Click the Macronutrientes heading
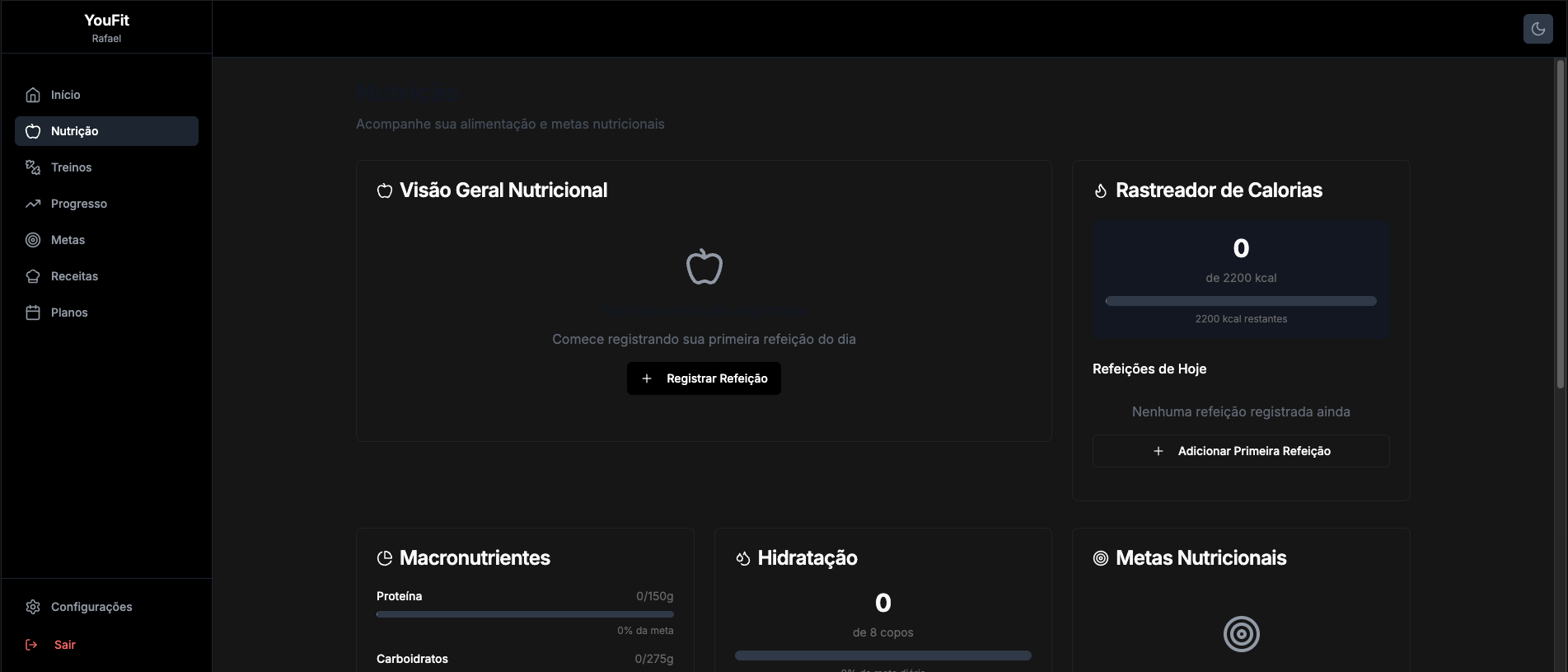 coord(475,558)
